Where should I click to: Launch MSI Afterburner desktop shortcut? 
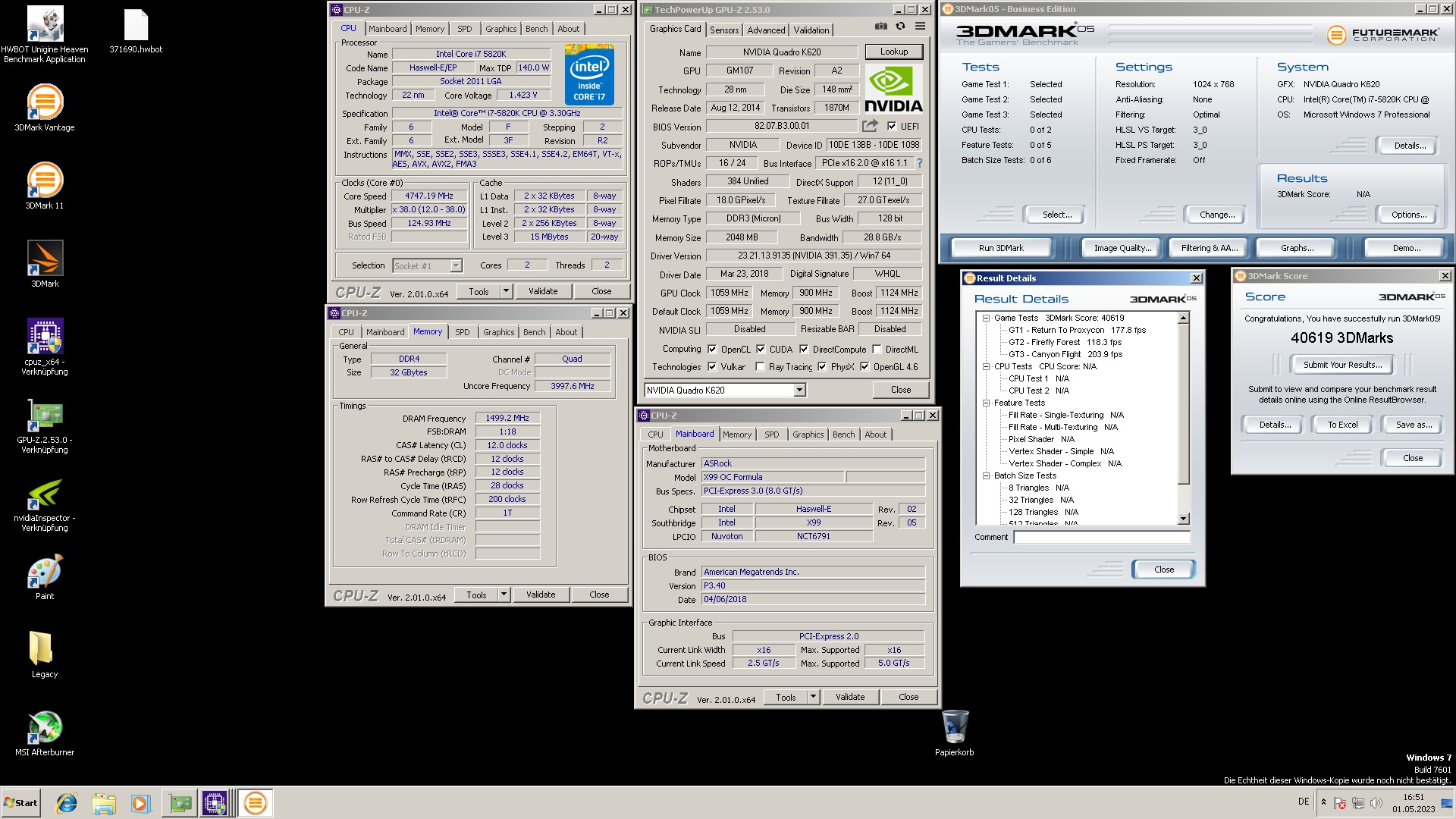pos(45,733)
